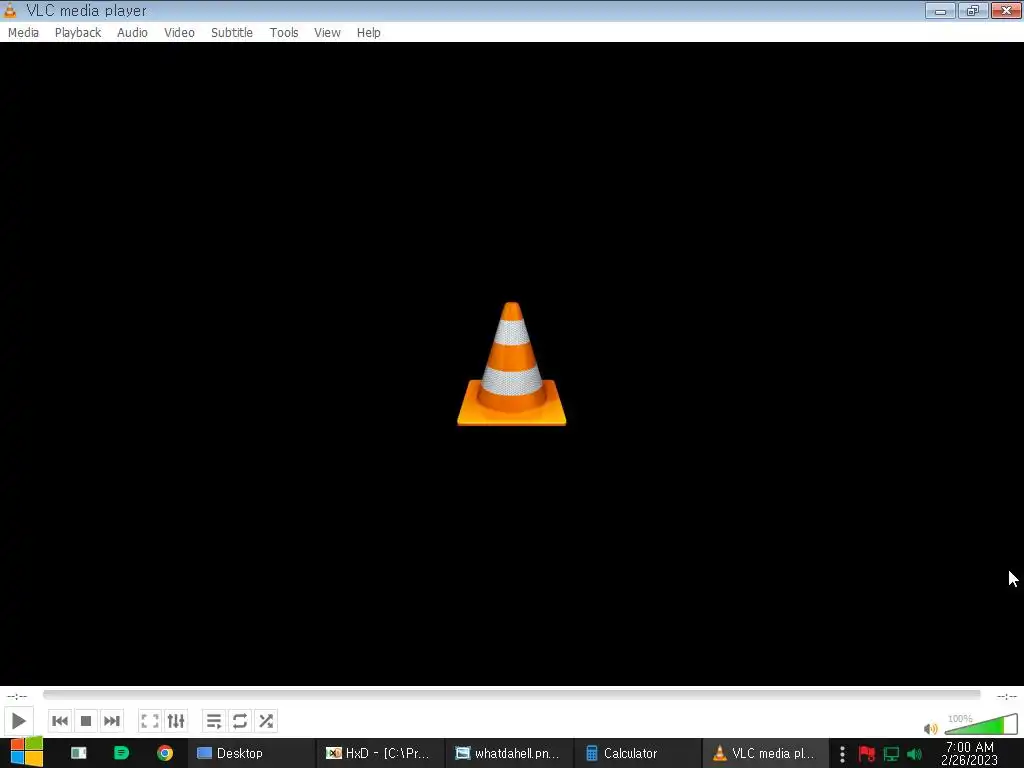Toggle shuffle random playback
The width and height of the screenshot is (1024, 768).
tap(266, 721)
